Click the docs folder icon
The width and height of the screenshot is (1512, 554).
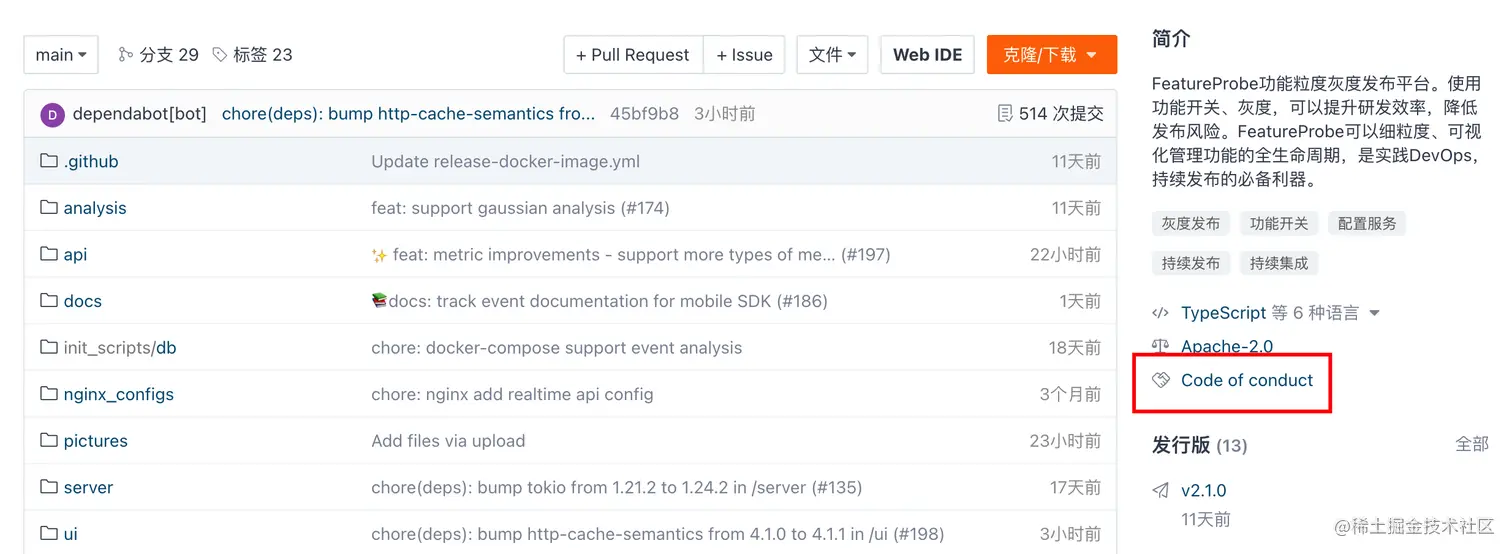pyautogui.click(x=49, y=301)
